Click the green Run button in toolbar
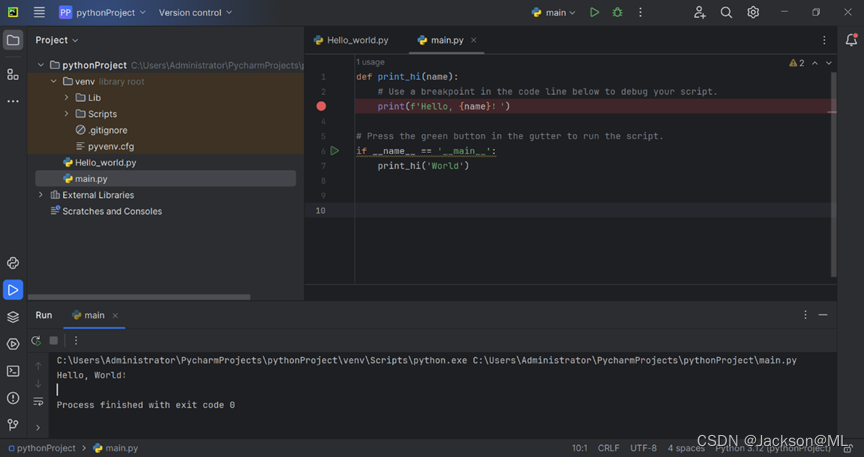The image size is (864, 457). coord(594,13)
